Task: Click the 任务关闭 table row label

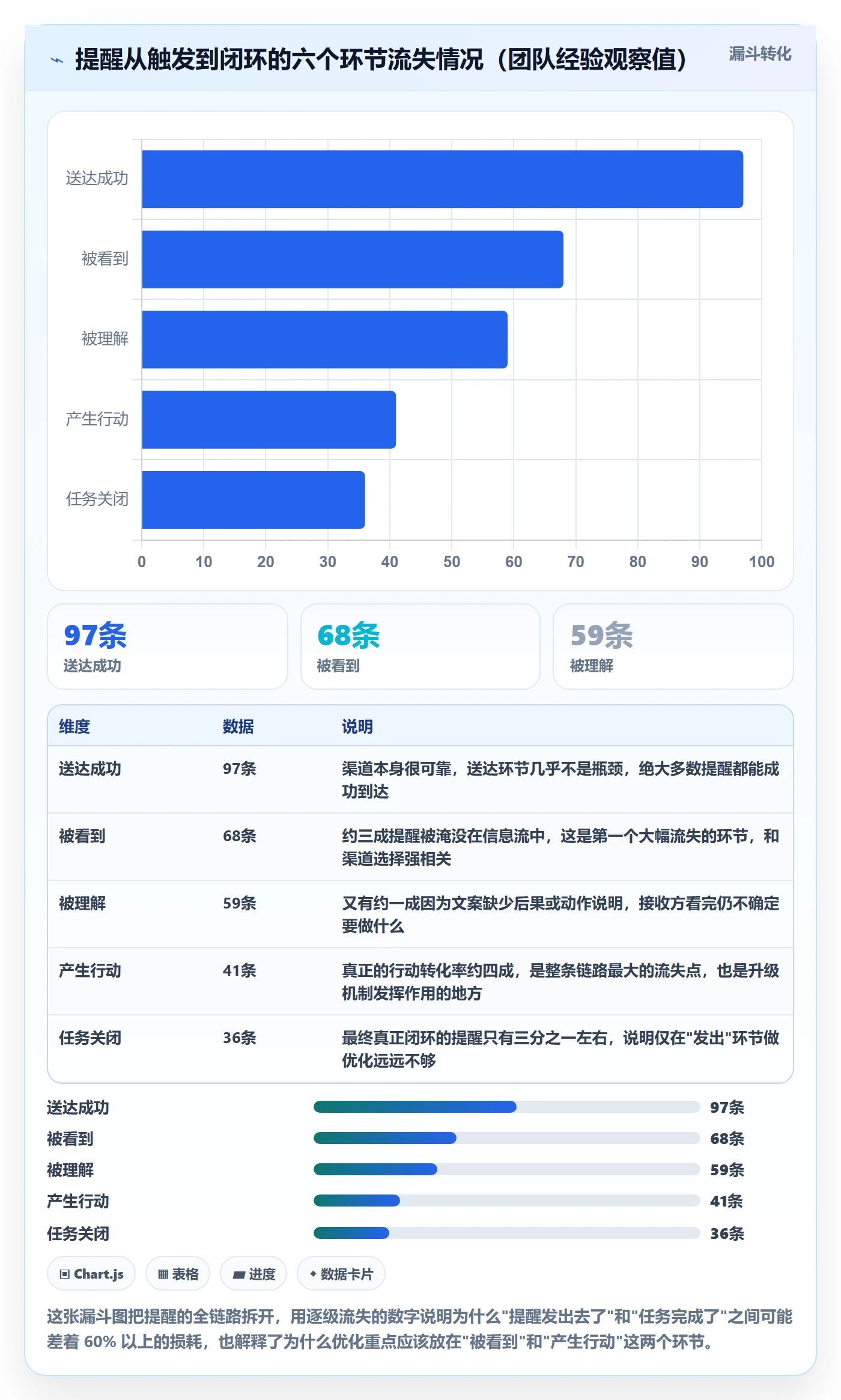Action: 90,1038
